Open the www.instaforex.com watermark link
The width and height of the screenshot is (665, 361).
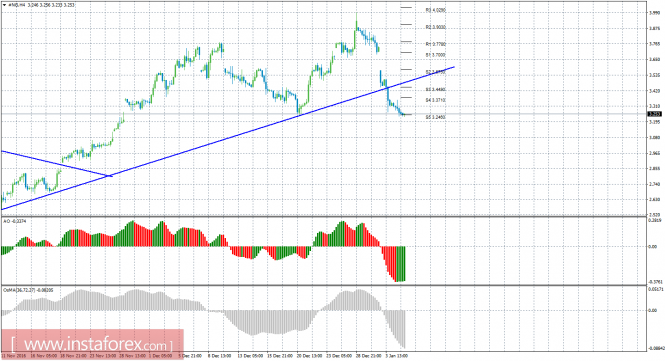coord(92,344)
